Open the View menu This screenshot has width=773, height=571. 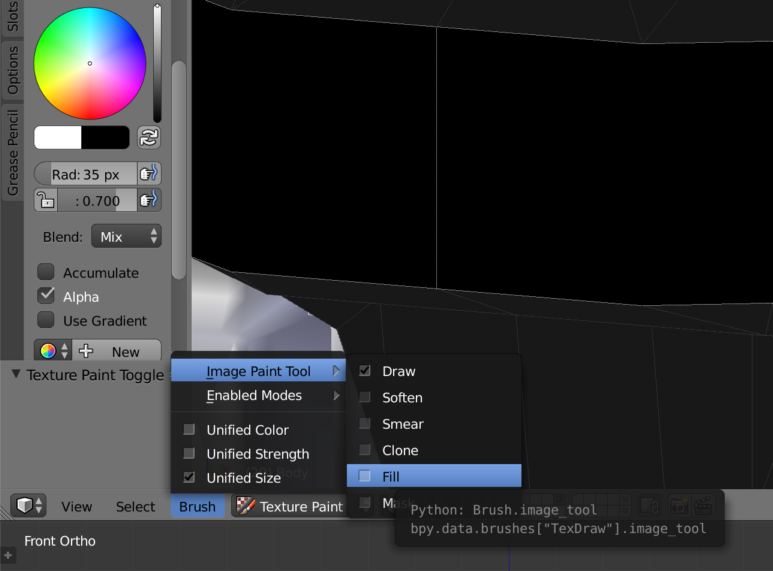tap(77, 506)
